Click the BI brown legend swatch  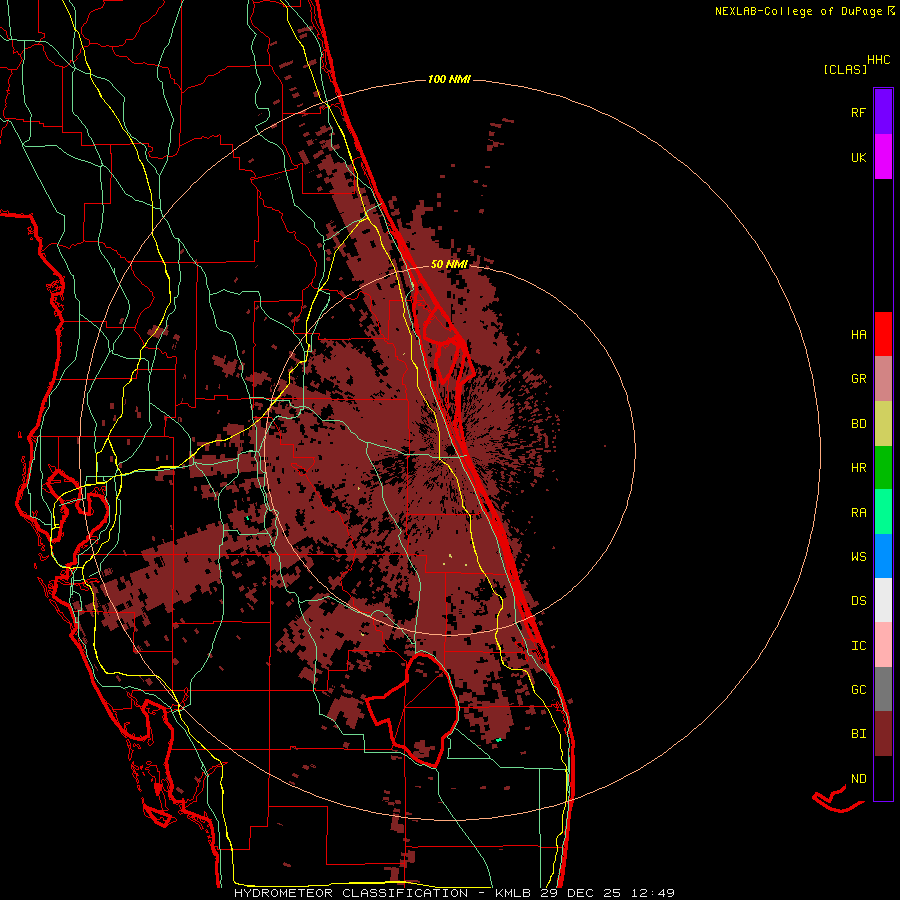883,734
